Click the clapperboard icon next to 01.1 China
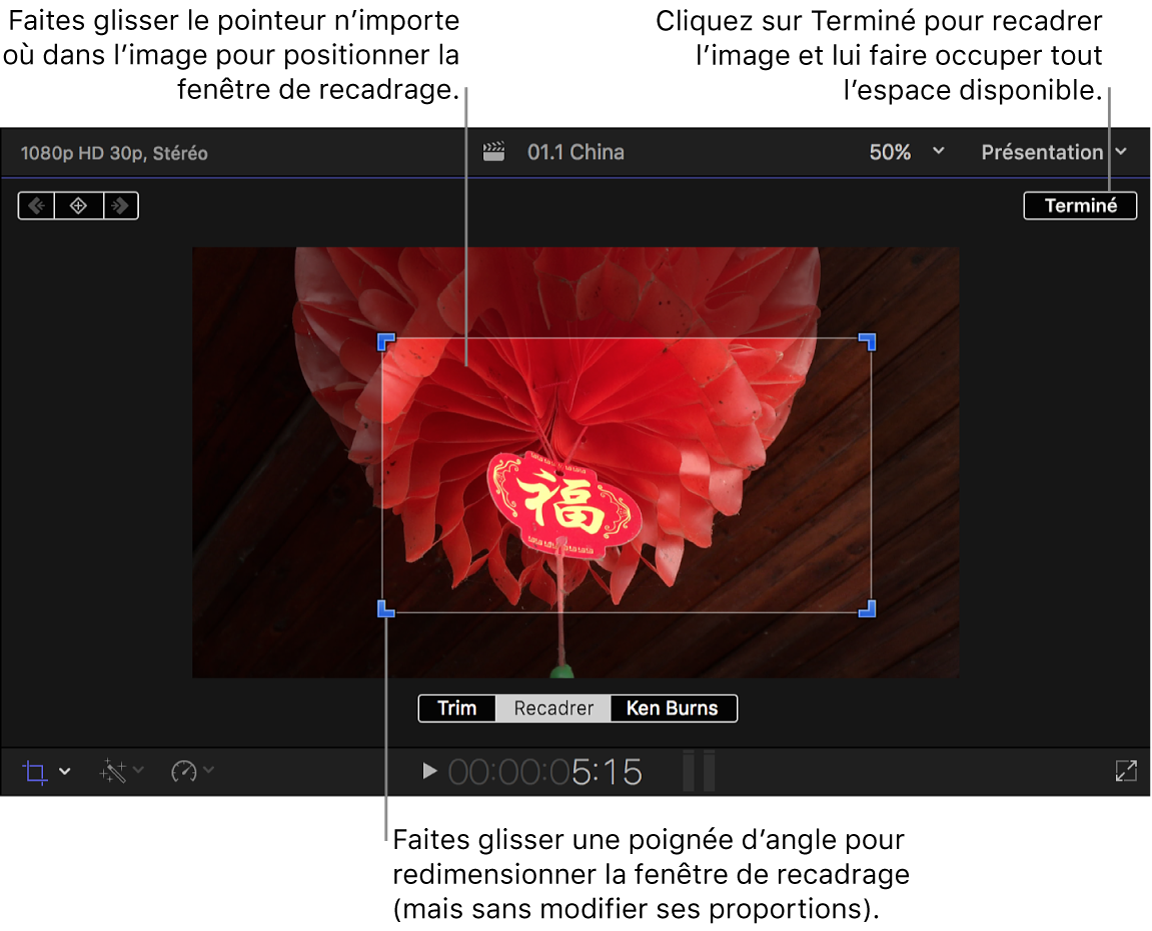 coord(495,152)
